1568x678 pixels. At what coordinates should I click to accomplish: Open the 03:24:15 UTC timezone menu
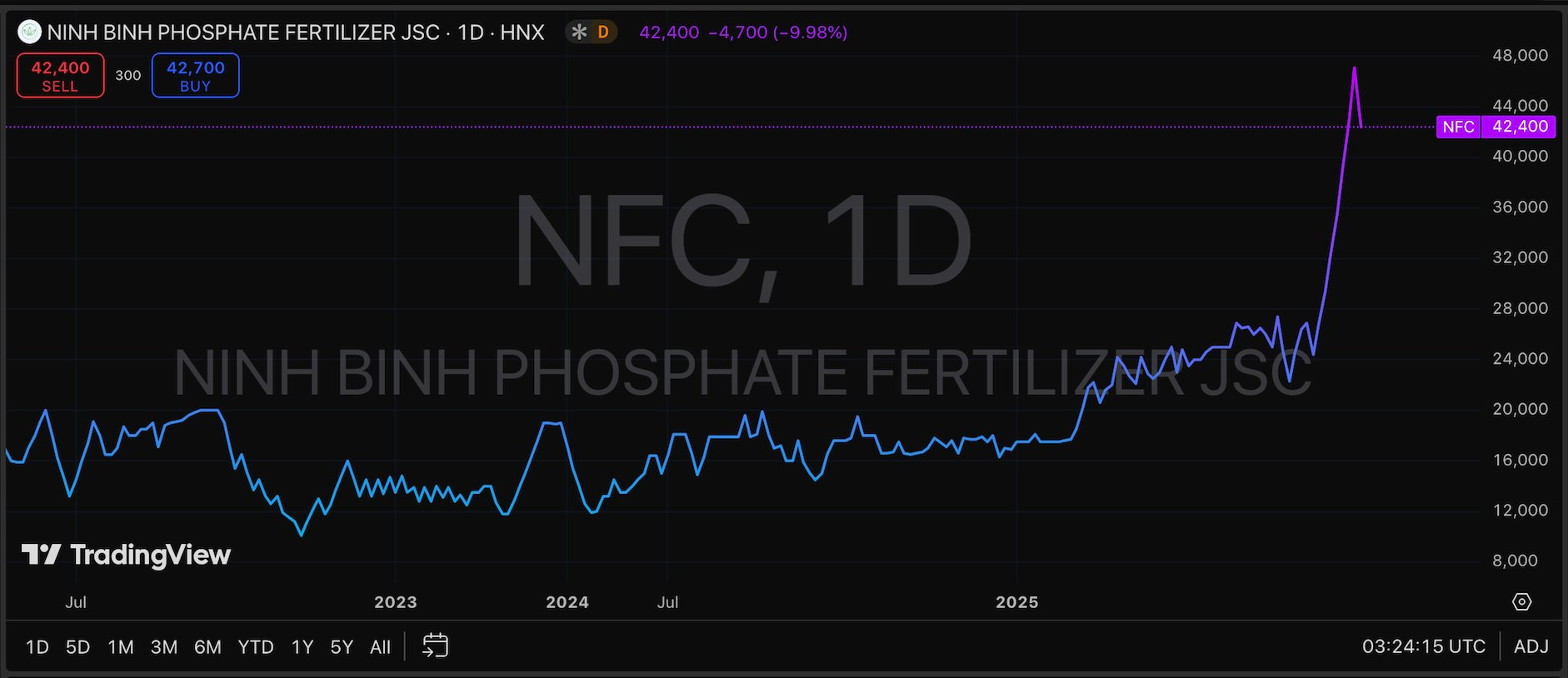coord(1423,646)
